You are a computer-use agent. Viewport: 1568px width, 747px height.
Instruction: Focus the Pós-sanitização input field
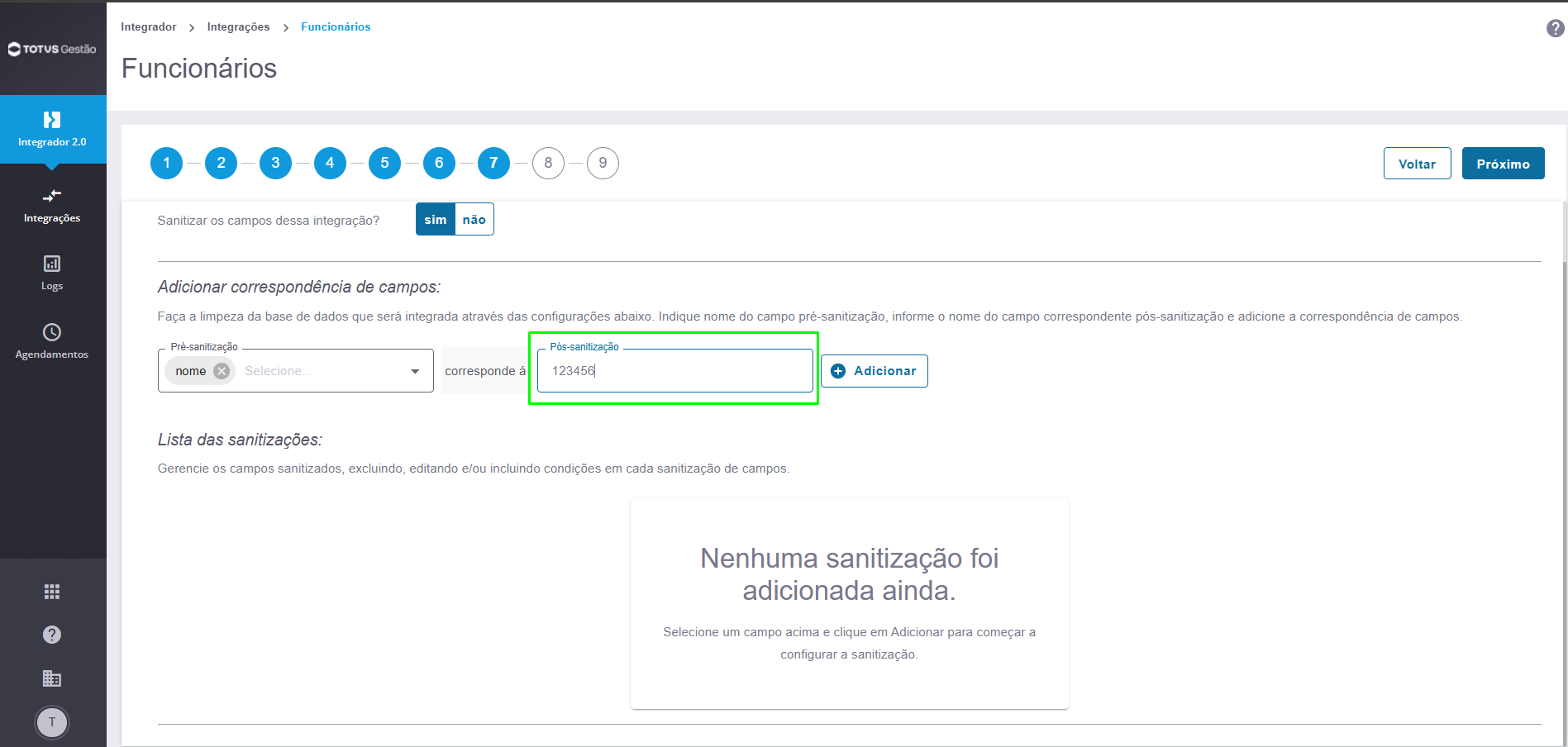click(x=675, y=371)
